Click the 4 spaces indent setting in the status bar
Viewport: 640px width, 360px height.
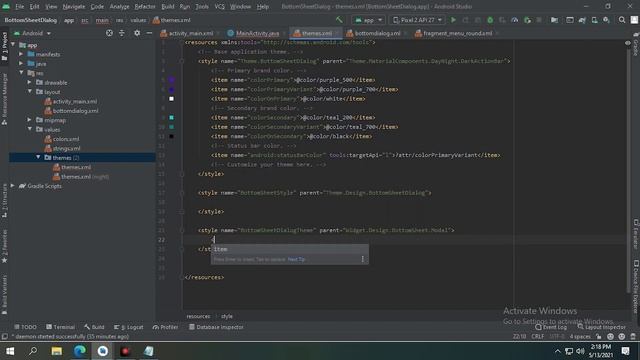point(580,336)
